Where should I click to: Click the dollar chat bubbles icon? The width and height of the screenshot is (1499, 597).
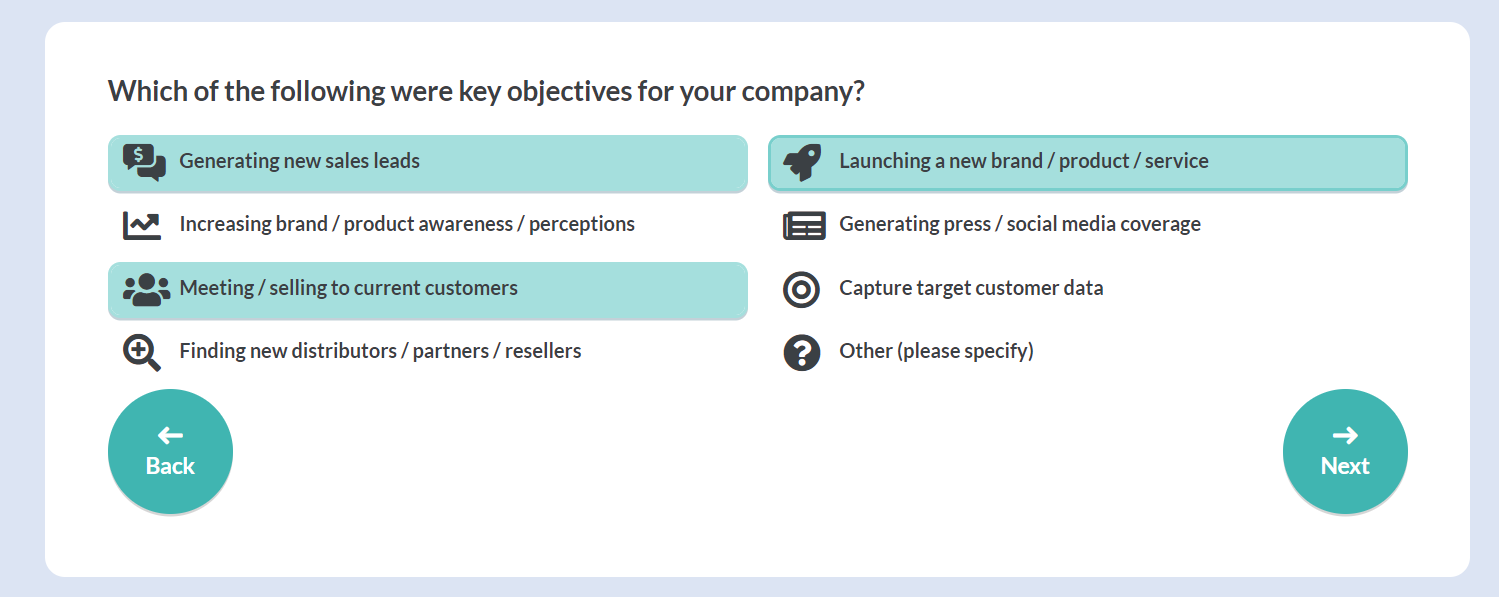pyautogui.click(x=144, y=162)
